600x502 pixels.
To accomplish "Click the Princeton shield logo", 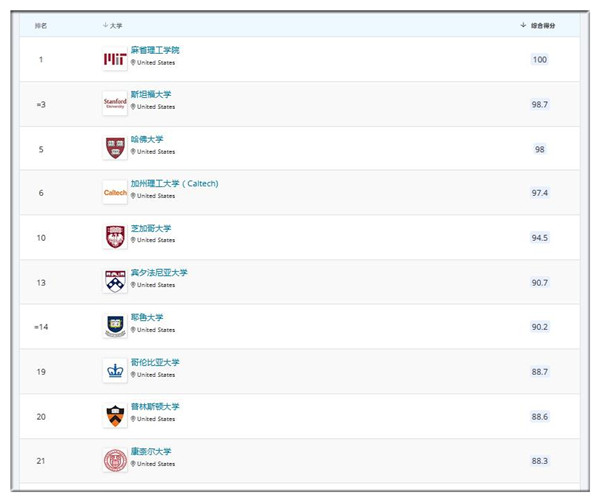I will click(x=115, y=416).
